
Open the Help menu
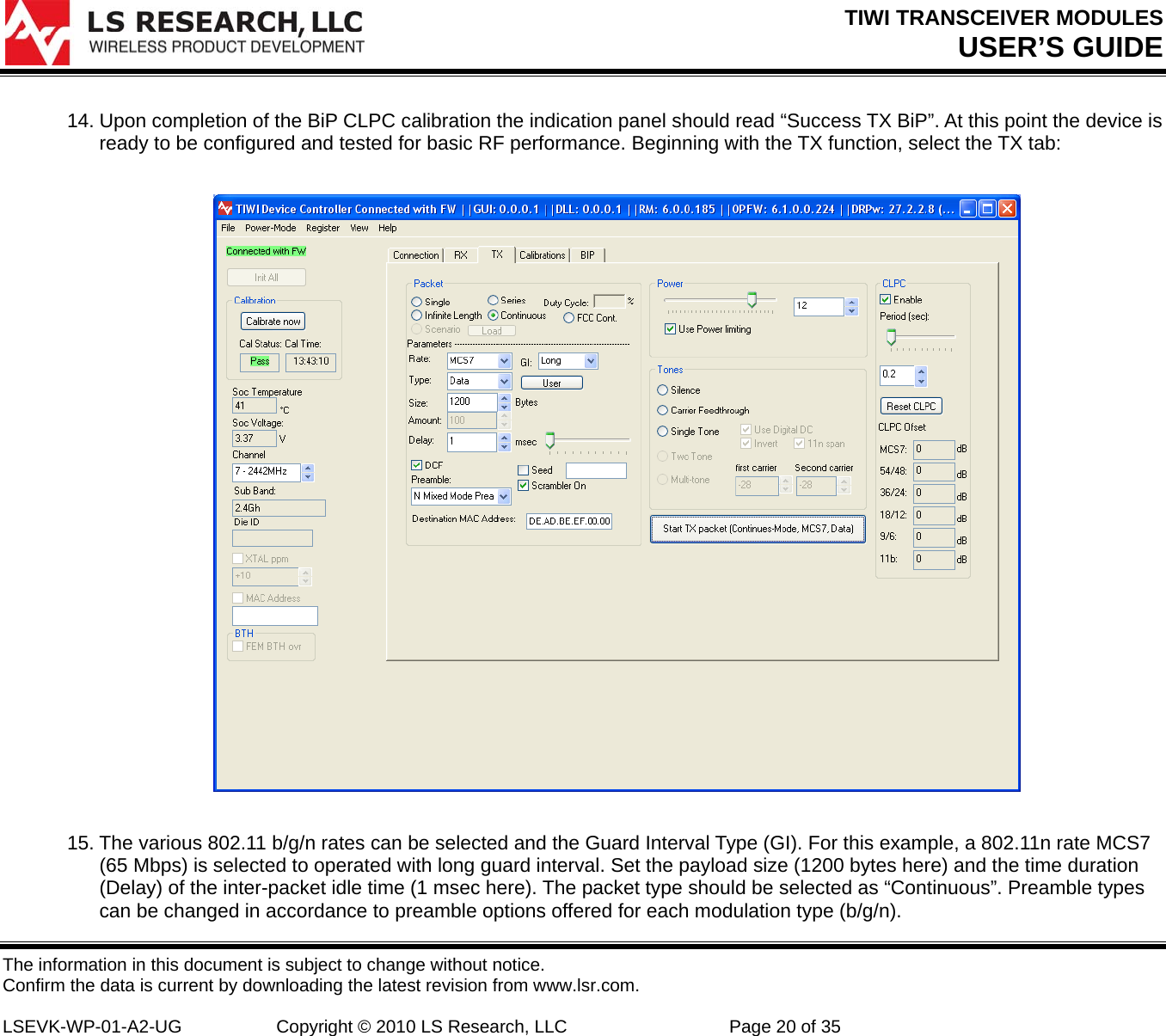pos(388,228)
